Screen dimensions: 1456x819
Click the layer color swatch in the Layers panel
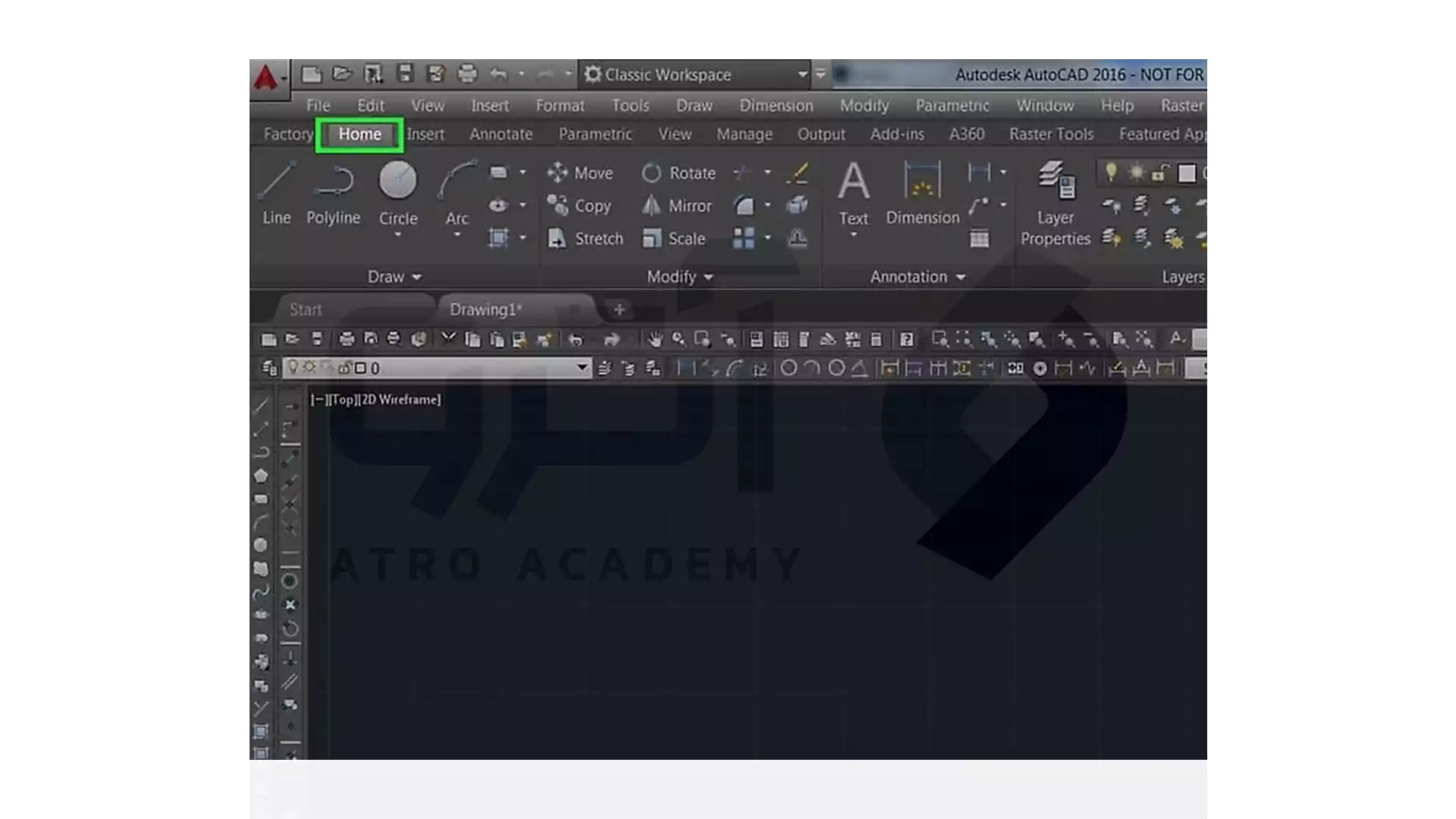(1187, 174)
